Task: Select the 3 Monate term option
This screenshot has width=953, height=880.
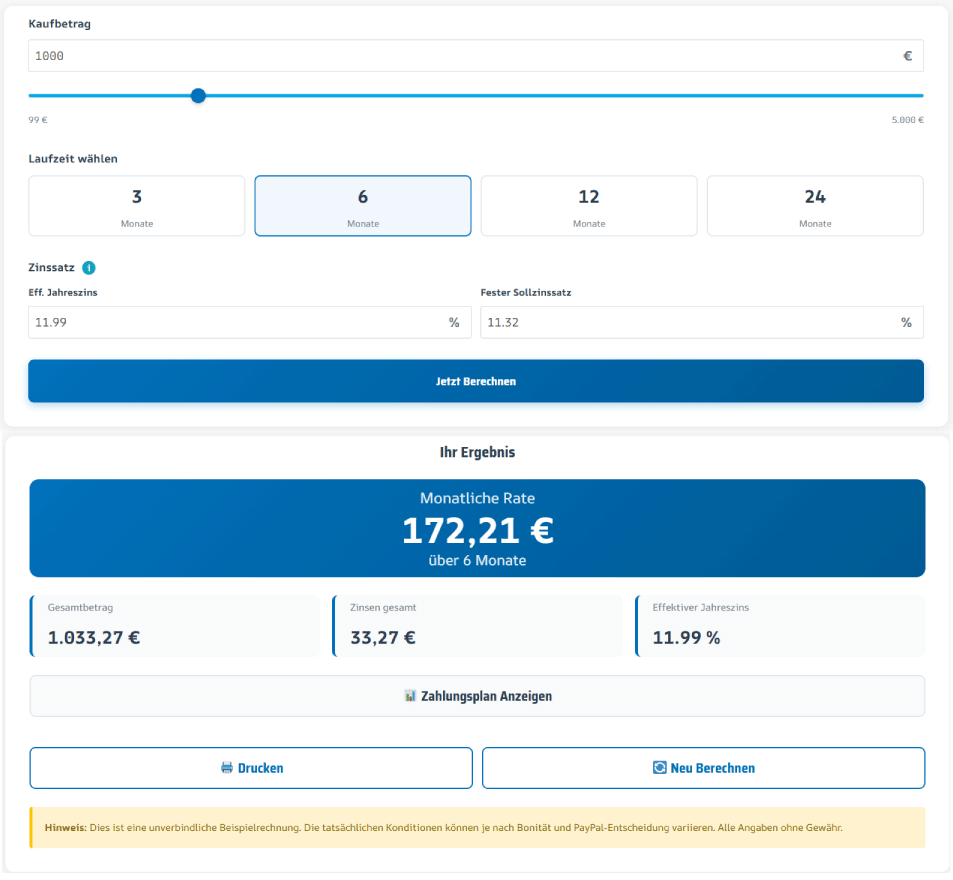Action: pyautogui.click(x=137, y=206)
